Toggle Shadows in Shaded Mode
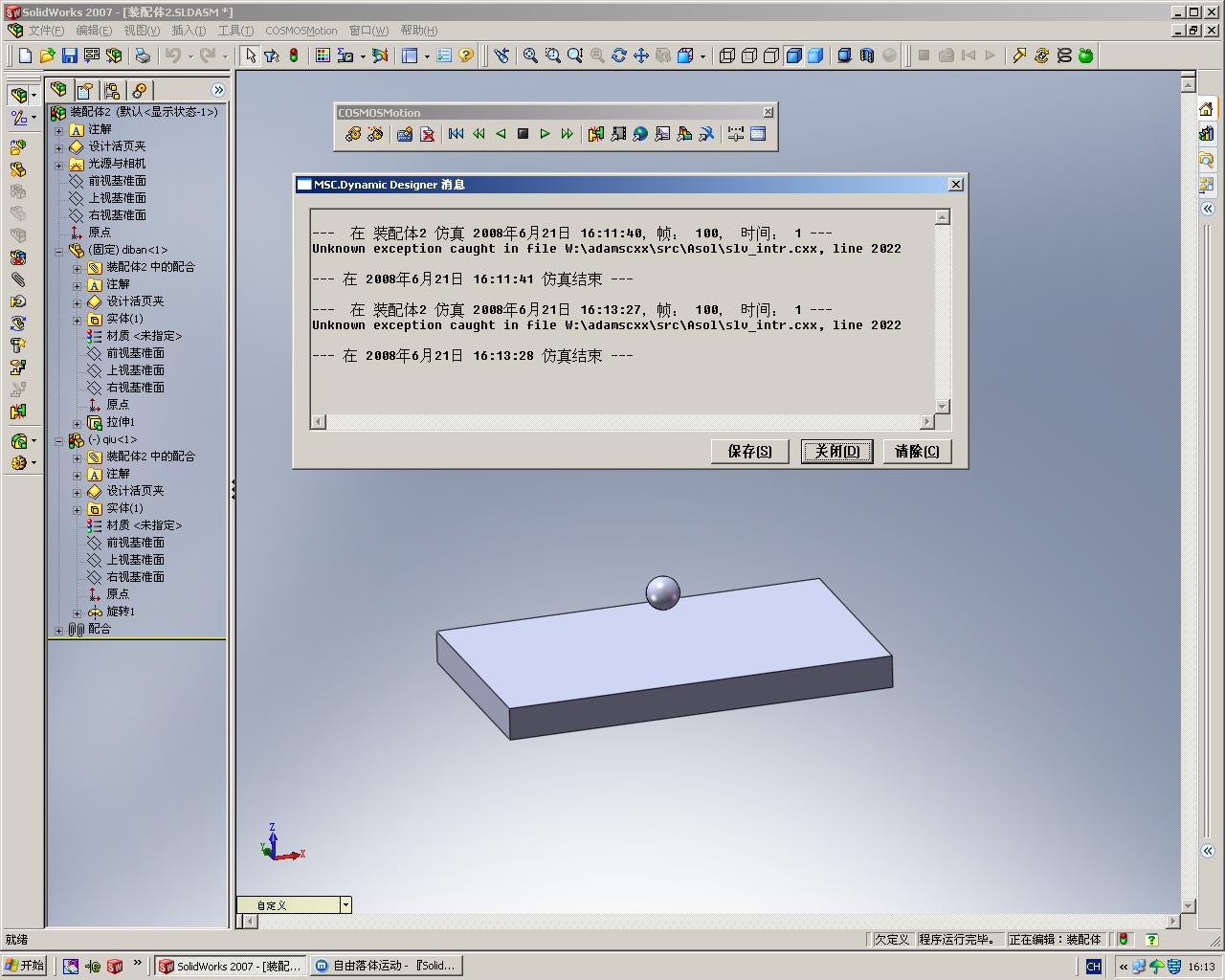The image size is (1225, 980). point(844,56)
